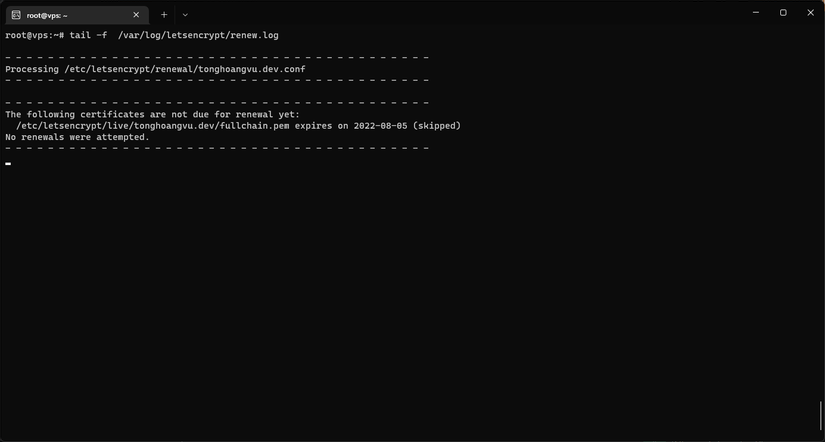
Task: Click the (skipped) text
Action: pos(437,126)
